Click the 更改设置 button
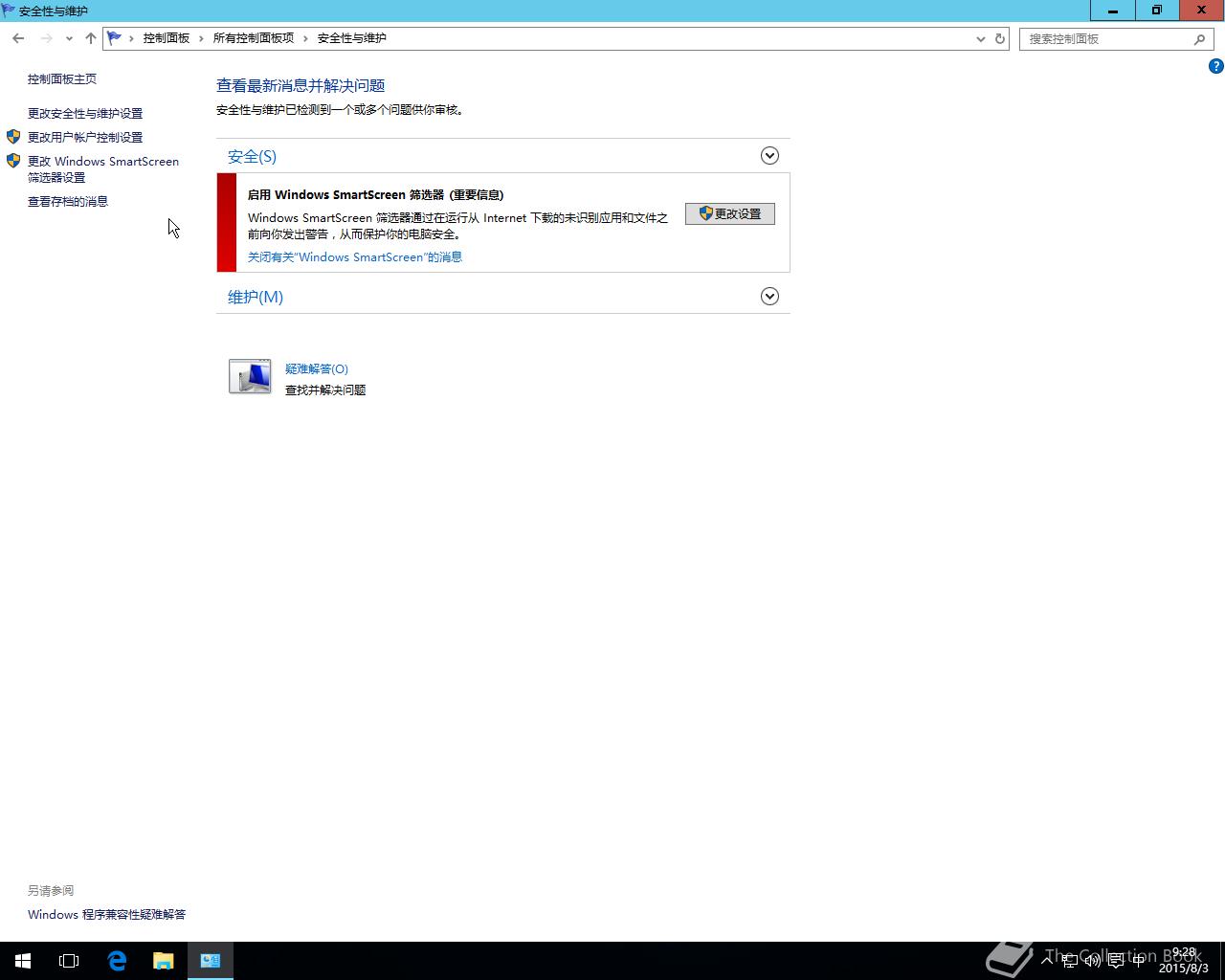1225x980 pixels. tap(730, 213)
